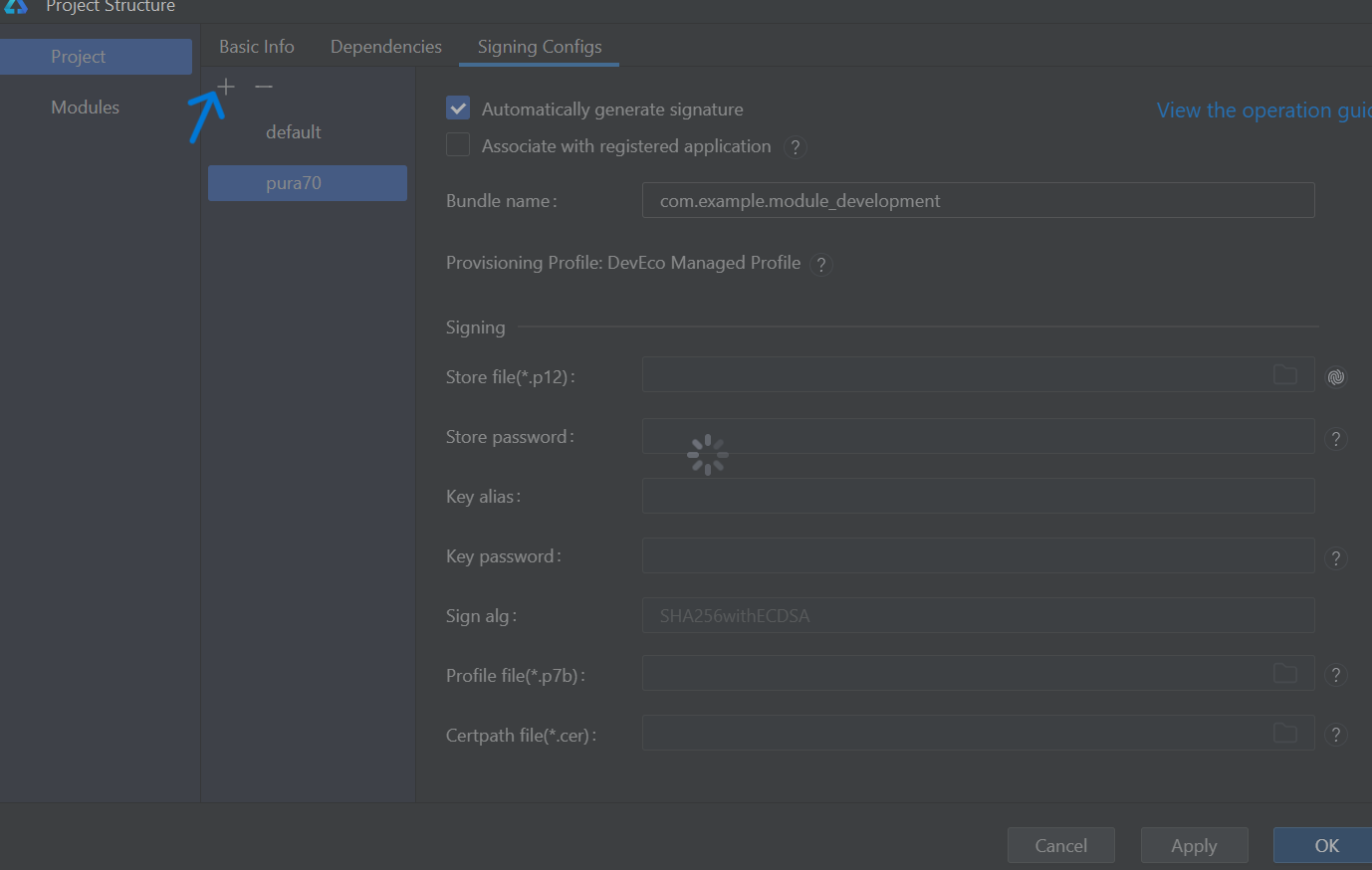Browse folder icon in Profile file field

[x=1285, y=674]
